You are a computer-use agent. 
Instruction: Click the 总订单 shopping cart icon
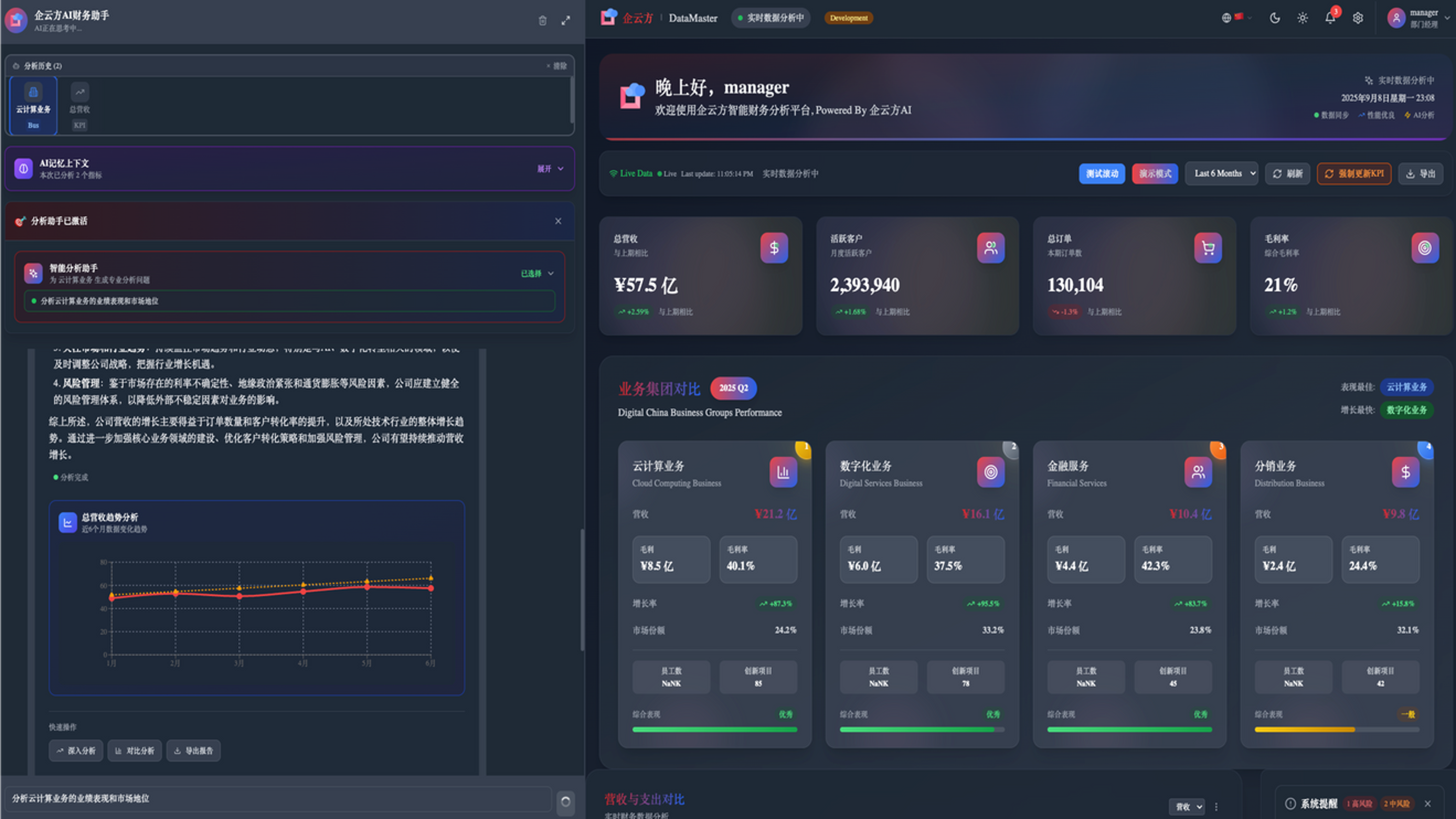pyautogui.click(x=1207, y=247)
